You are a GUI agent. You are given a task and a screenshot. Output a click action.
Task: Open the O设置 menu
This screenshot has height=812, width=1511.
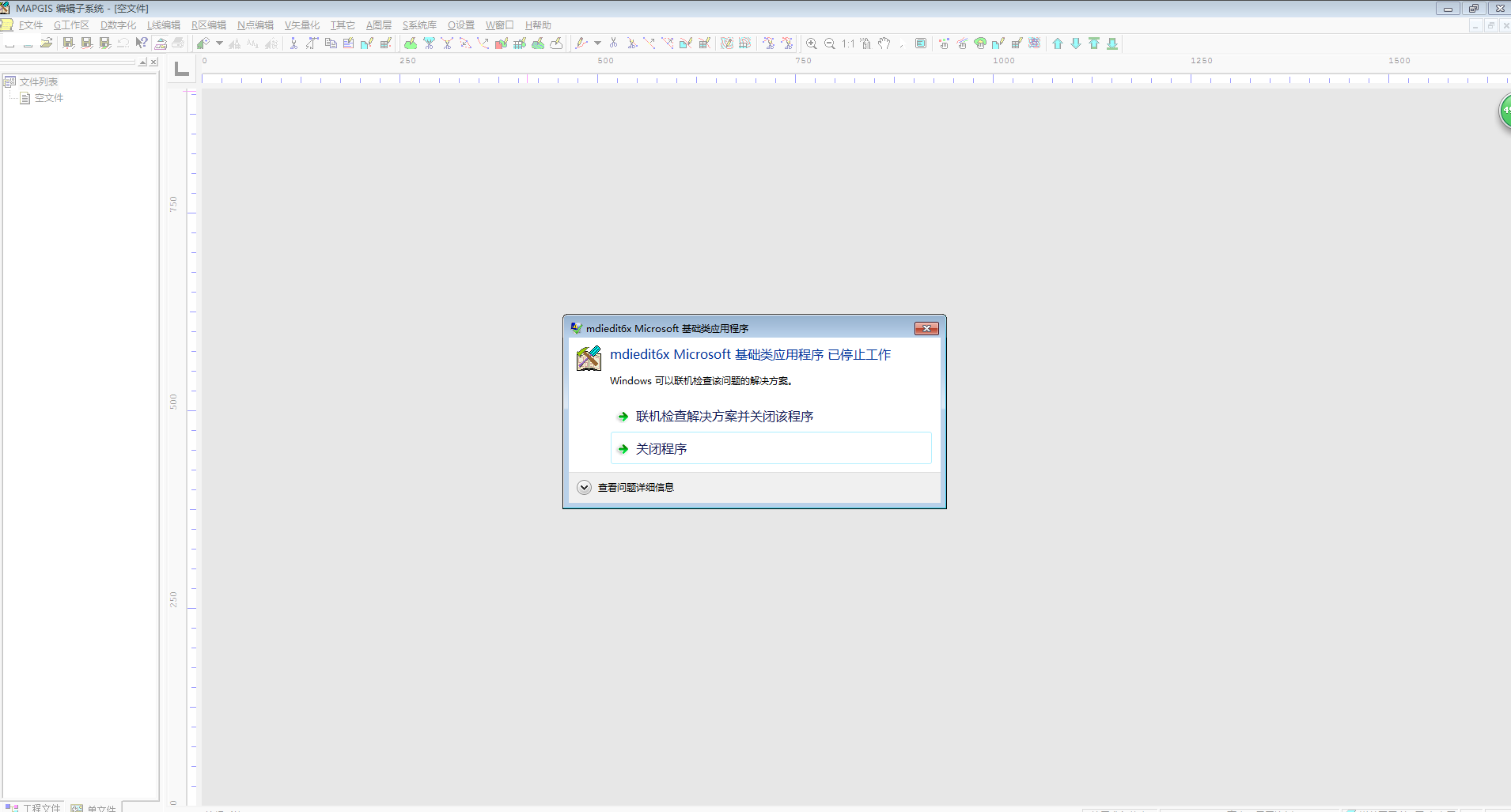461,25
